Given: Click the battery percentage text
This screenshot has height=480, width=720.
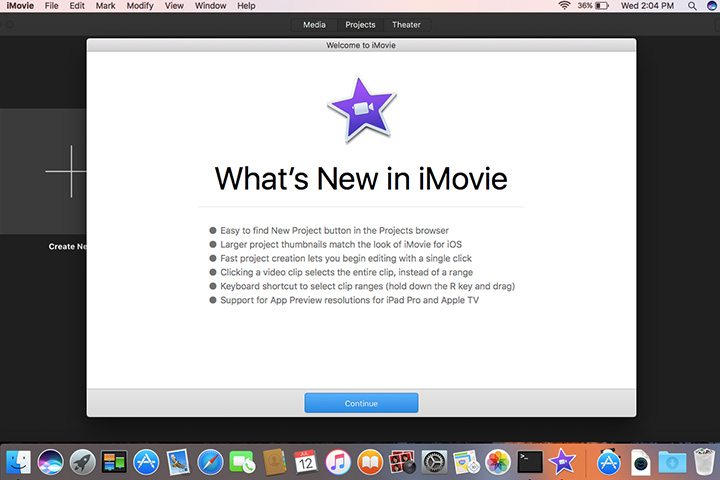Looking at the screenshot, I should [585, 6].
